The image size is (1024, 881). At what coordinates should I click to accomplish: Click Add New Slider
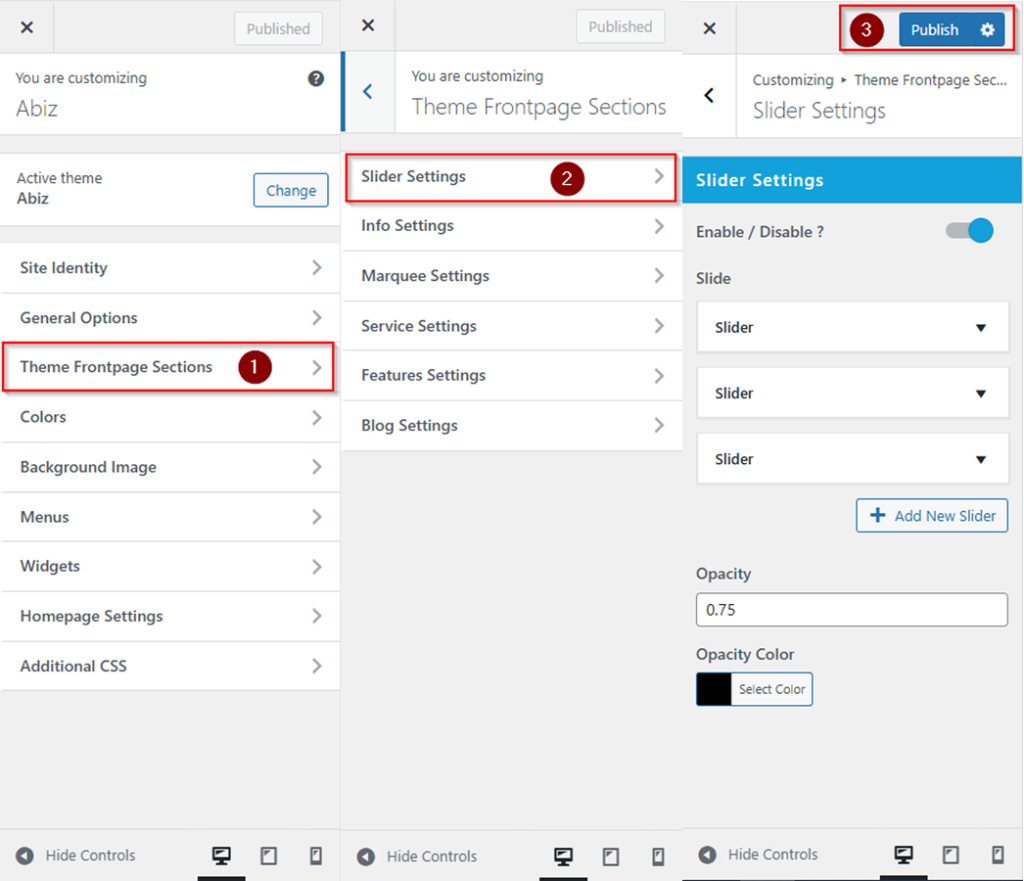[x=931, y=515]
